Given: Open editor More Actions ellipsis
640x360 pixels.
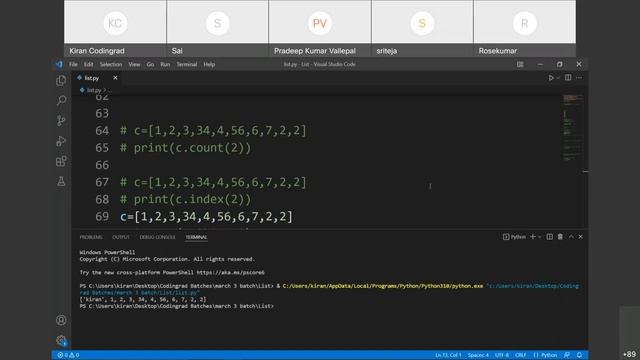Looking at the screenshot, I should click(x=579, y=78).
